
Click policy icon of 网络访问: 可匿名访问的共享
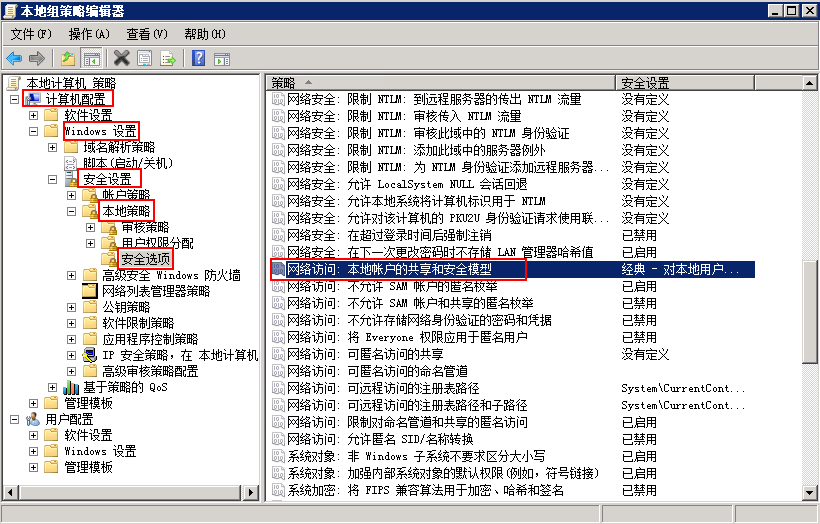click(x=278, y=354)
